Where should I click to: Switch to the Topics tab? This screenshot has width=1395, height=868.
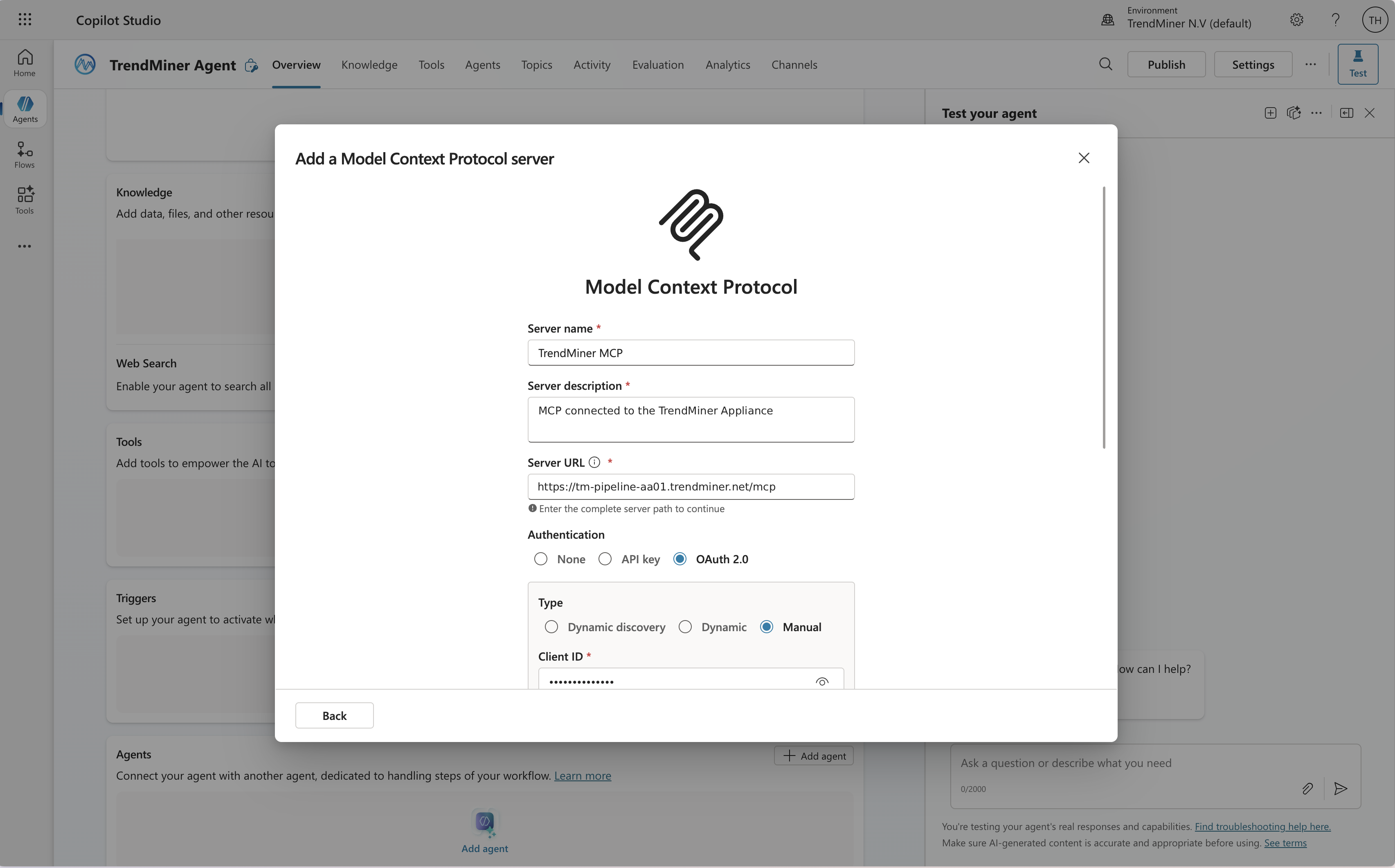click(x=536, y=64)
